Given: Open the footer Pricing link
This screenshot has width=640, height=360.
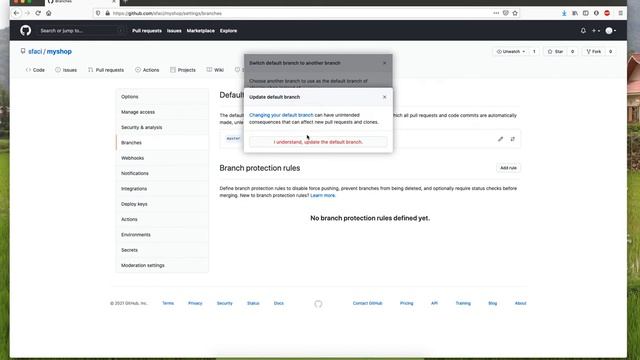Looking at the screenshot, I should (x=407, y=303).
